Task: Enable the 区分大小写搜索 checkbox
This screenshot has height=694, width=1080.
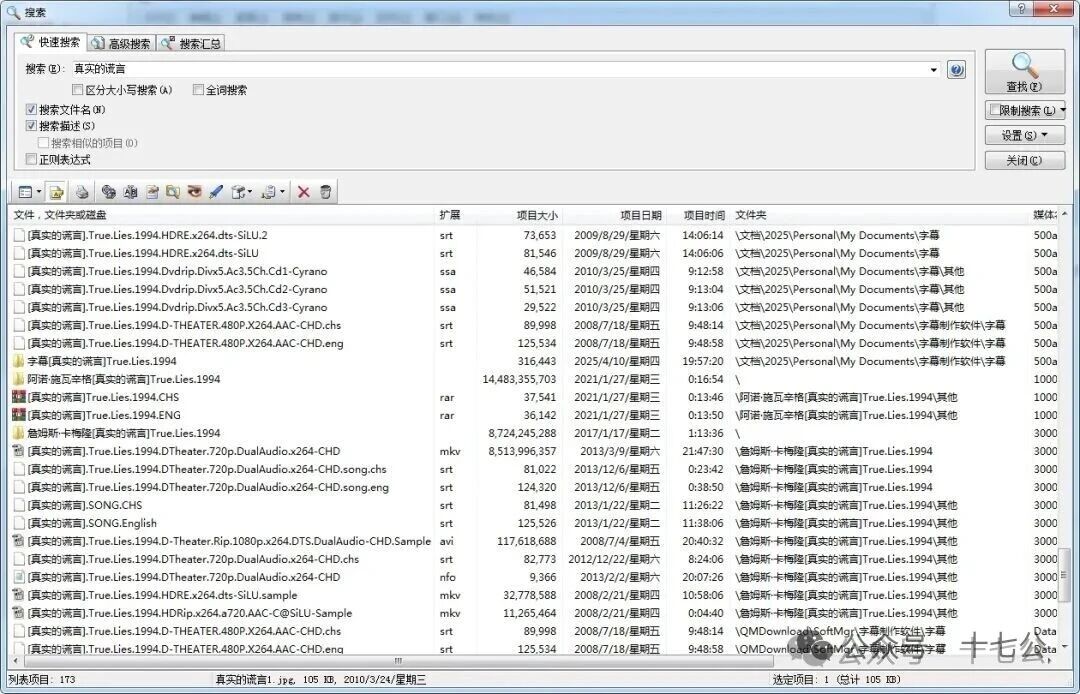Action: point(78,90)
